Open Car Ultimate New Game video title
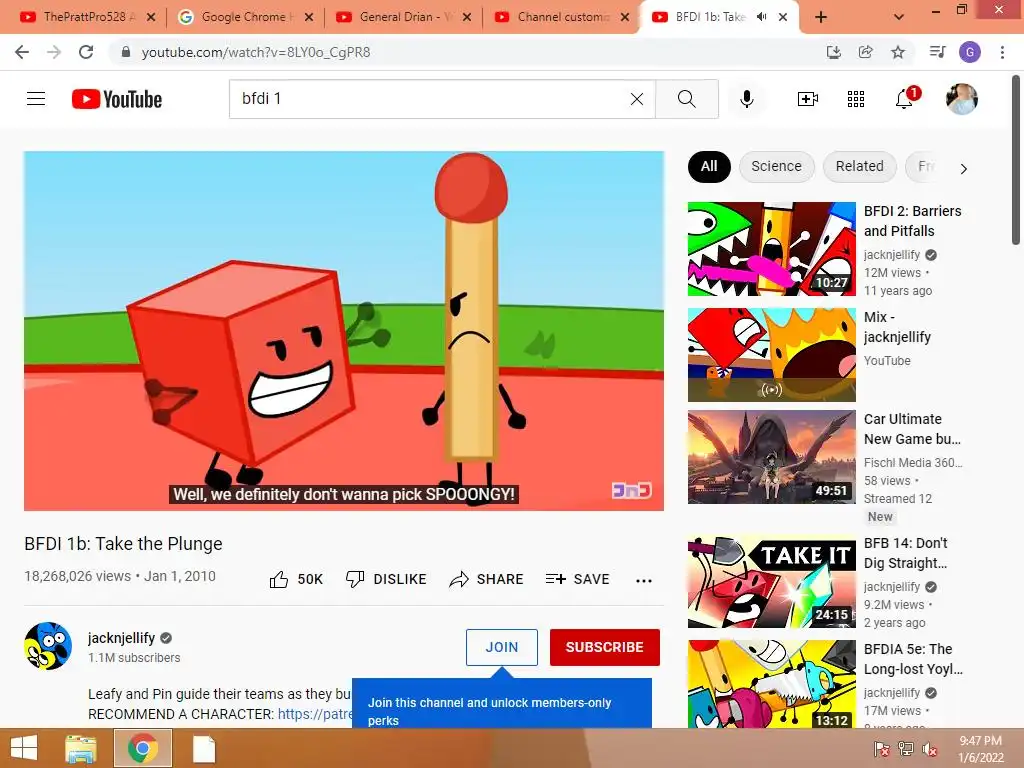1024x768 pixels. pyautogui.click(x=912, y=429)
